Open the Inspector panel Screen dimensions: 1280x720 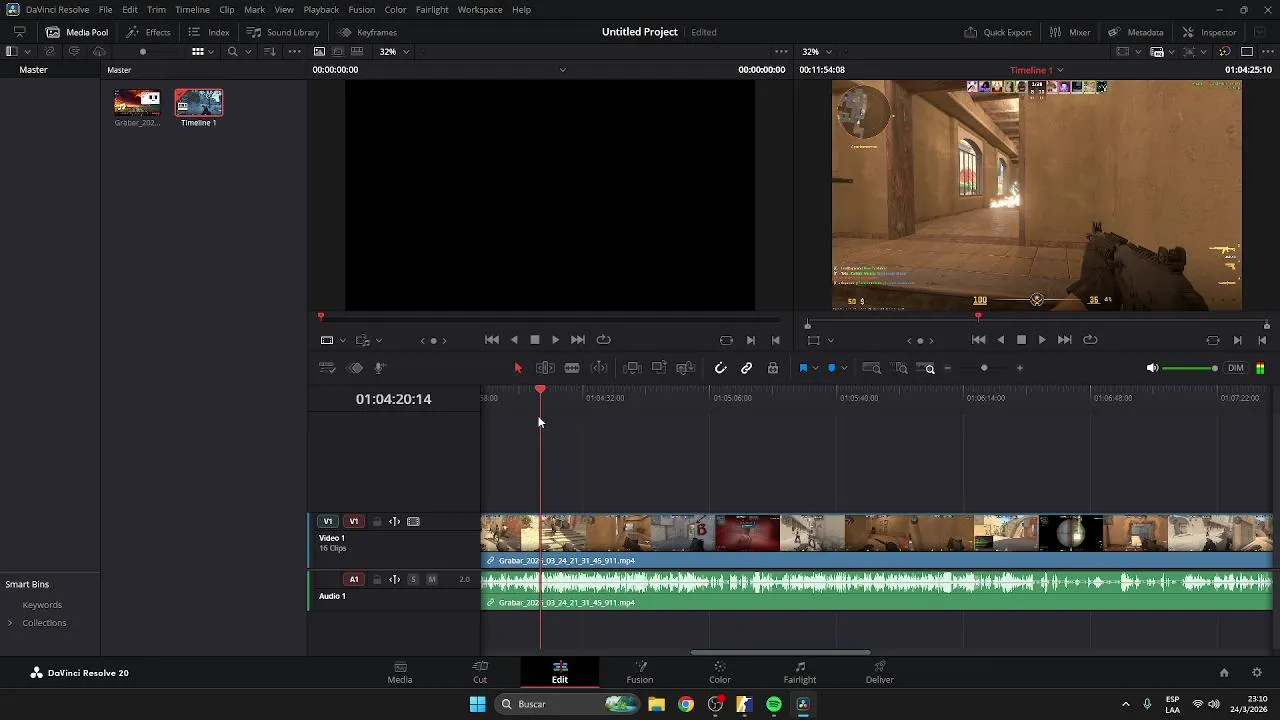coord(1209,32)
